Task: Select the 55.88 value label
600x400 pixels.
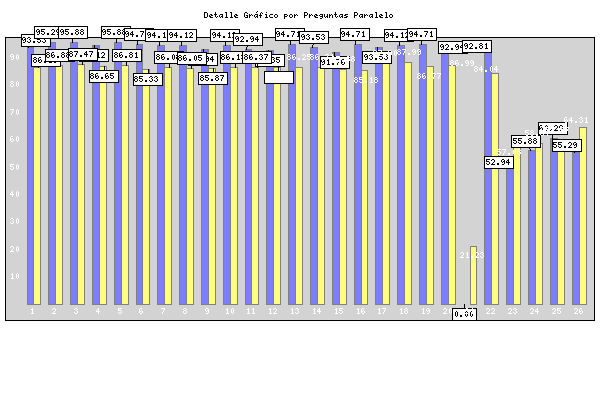Action: coord(526,141)
